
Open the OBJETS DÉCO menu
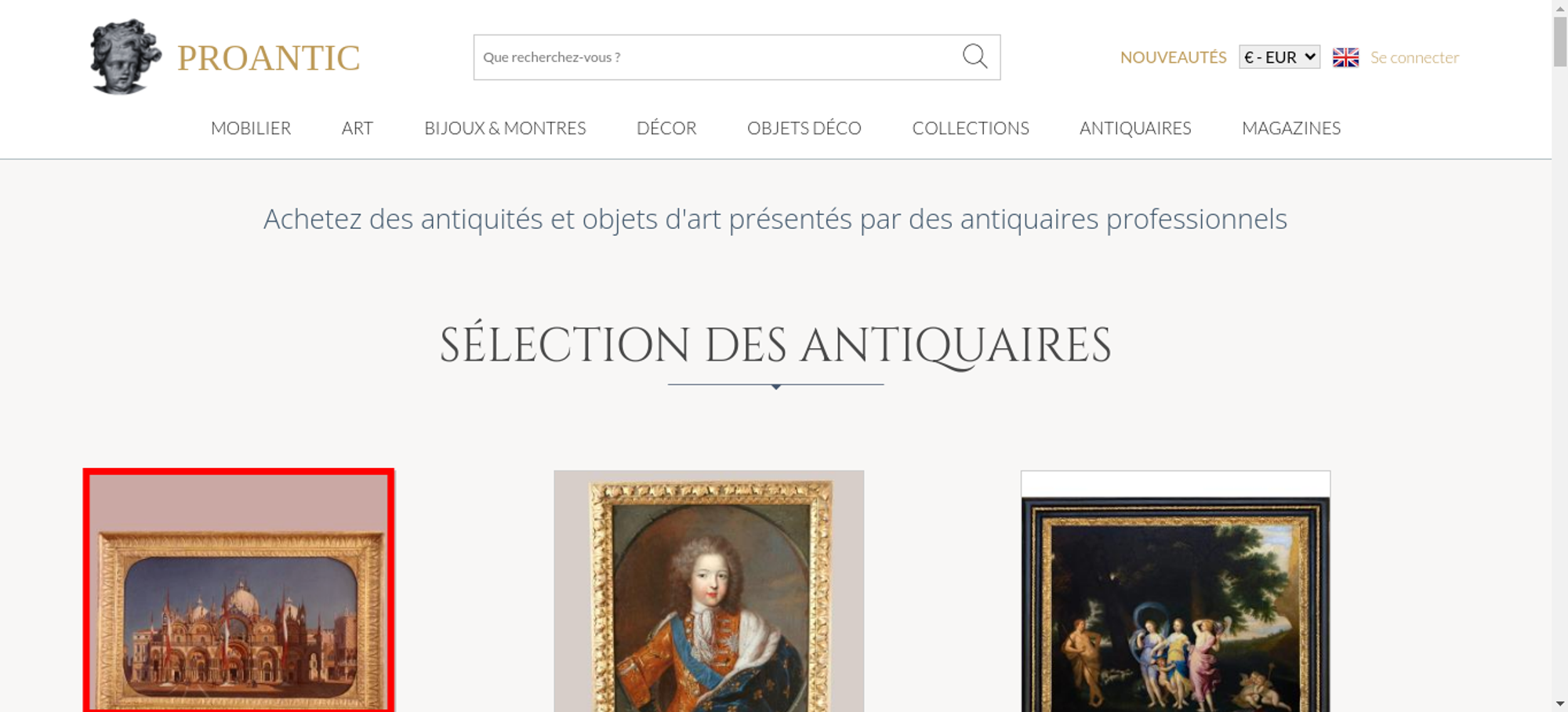point(804,128)
